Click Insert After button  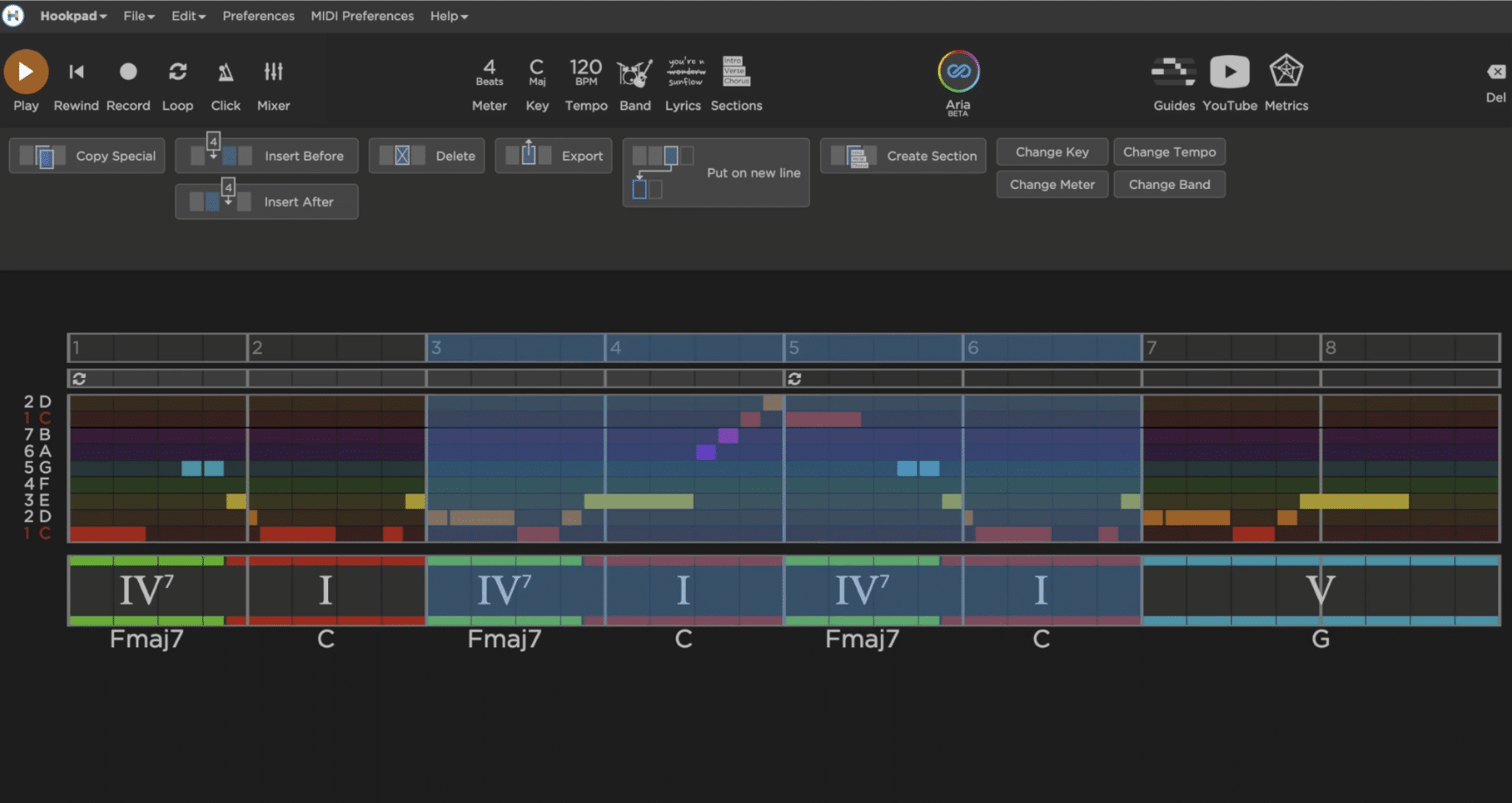(267, 201)
